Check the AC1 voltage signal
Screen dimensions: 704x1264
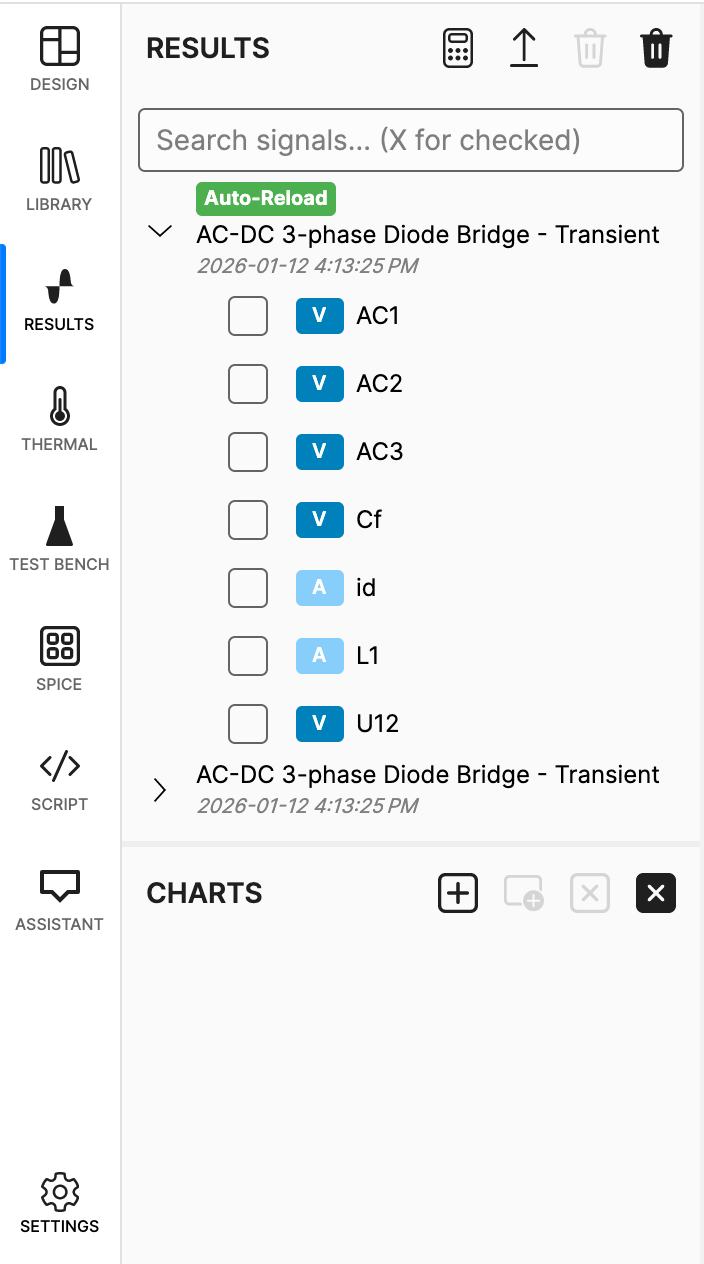[247, 316]
